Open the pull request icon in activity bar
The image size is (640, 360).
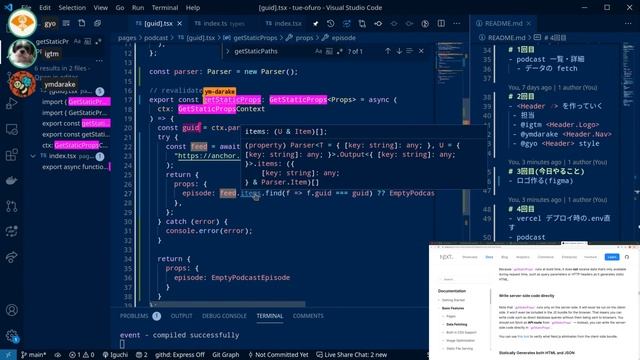[x=11, y=206]
